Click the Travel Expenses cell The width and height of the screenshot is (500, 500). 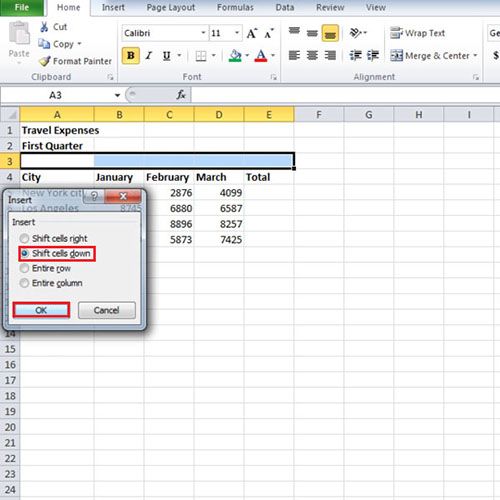57,130
